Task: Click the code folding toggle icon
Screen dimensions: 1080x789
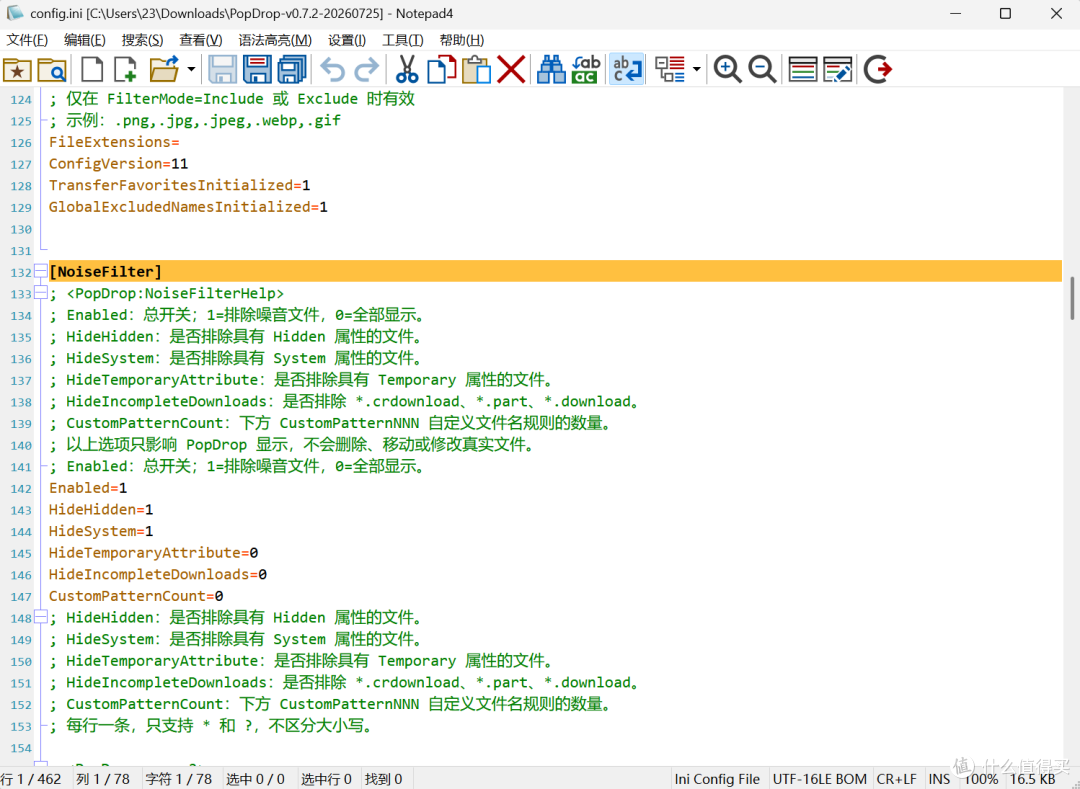Action: click(x=669, y=70)
